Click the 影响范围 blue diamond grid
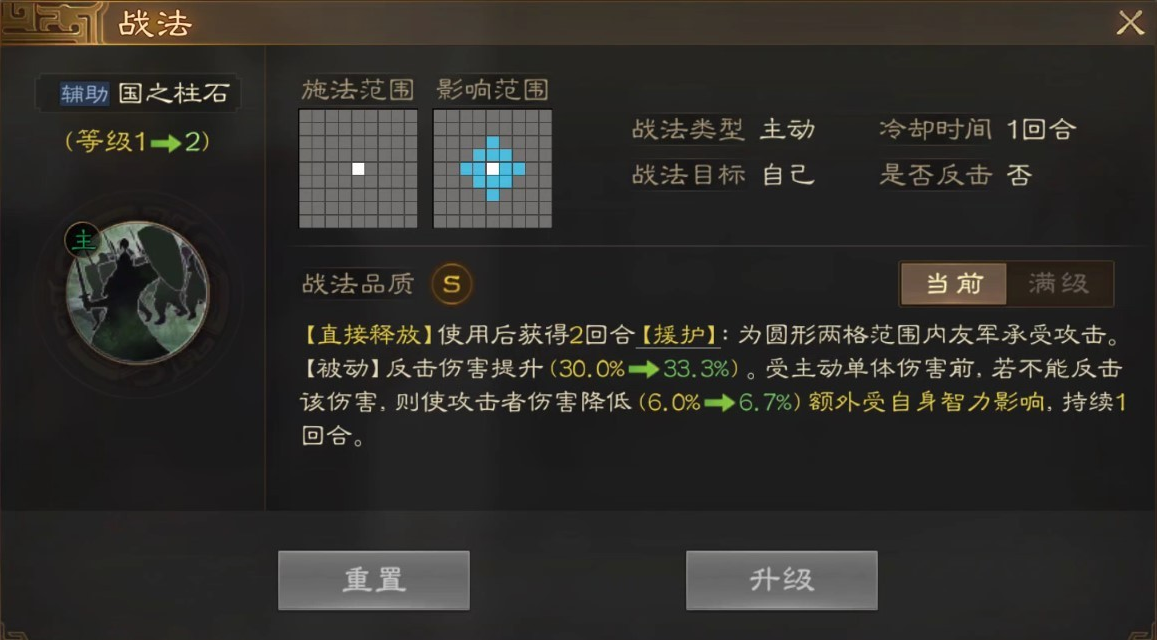This screenshot has width=1157, height=640. 492,168
